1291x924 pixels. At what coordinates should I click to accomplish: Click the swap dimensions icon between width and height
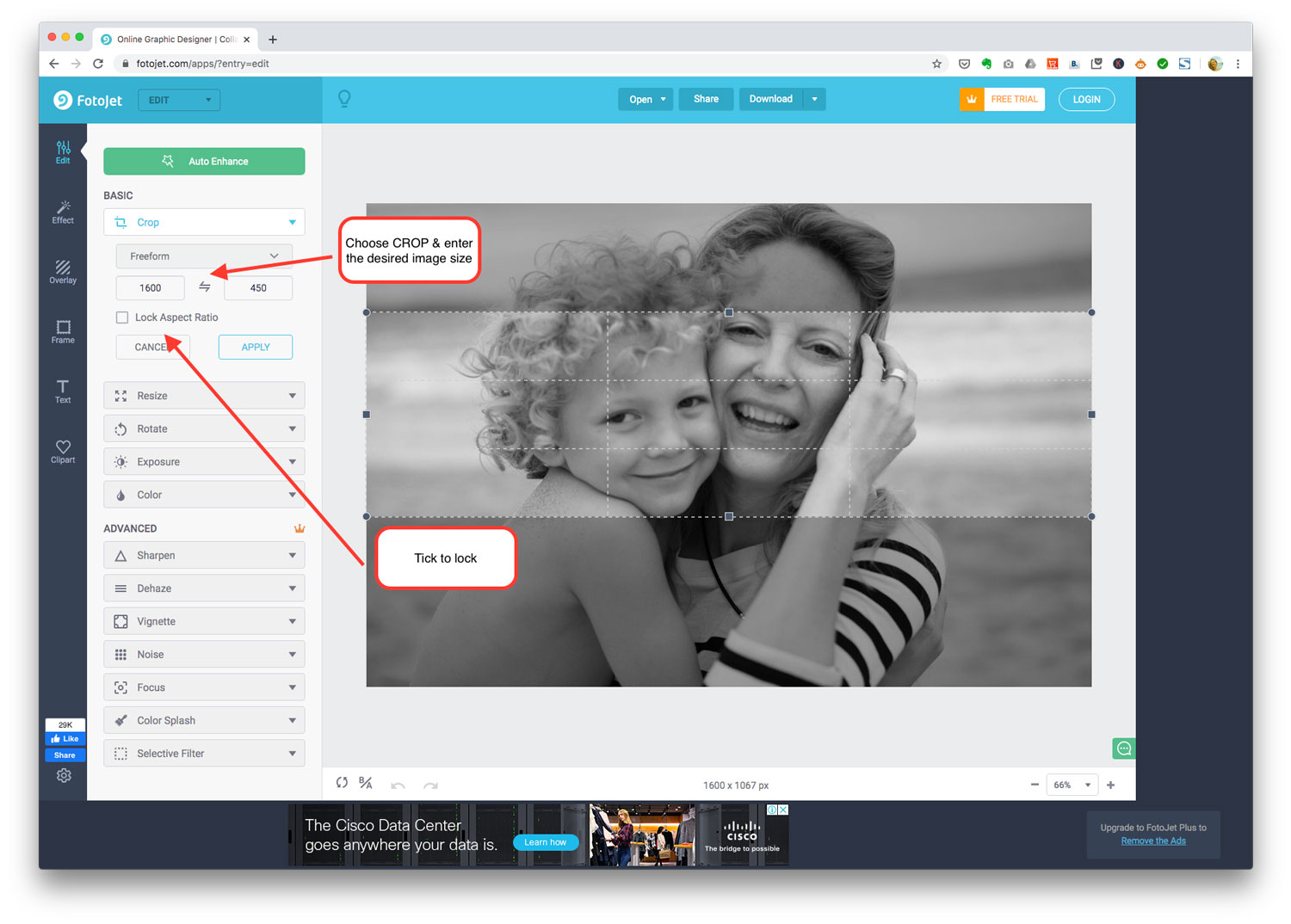[x=204, y=287]
